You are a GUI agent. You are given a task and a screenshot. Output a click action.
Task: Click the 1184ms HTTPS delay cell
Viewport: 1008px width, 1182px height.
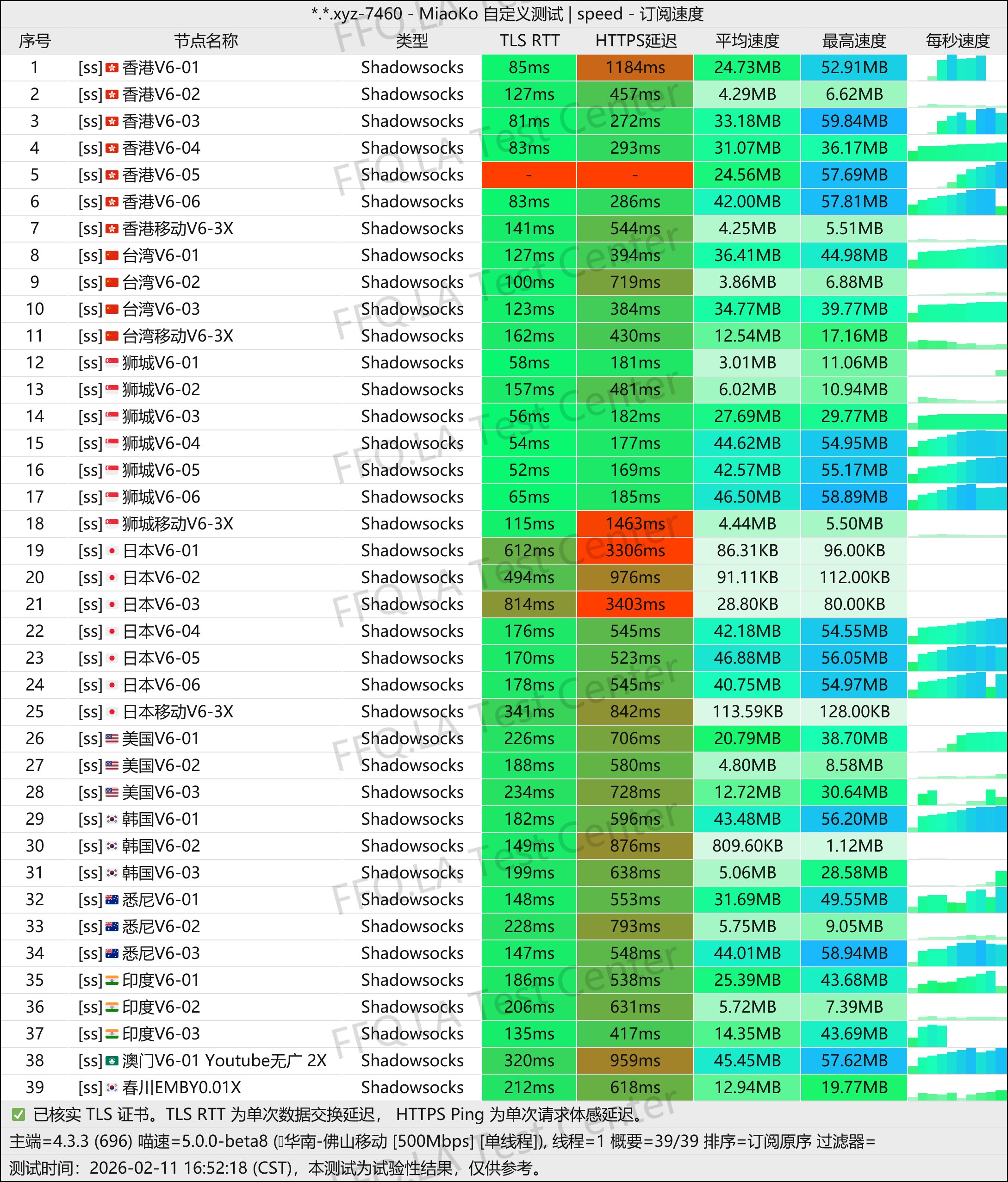click(x=635, y=67)
